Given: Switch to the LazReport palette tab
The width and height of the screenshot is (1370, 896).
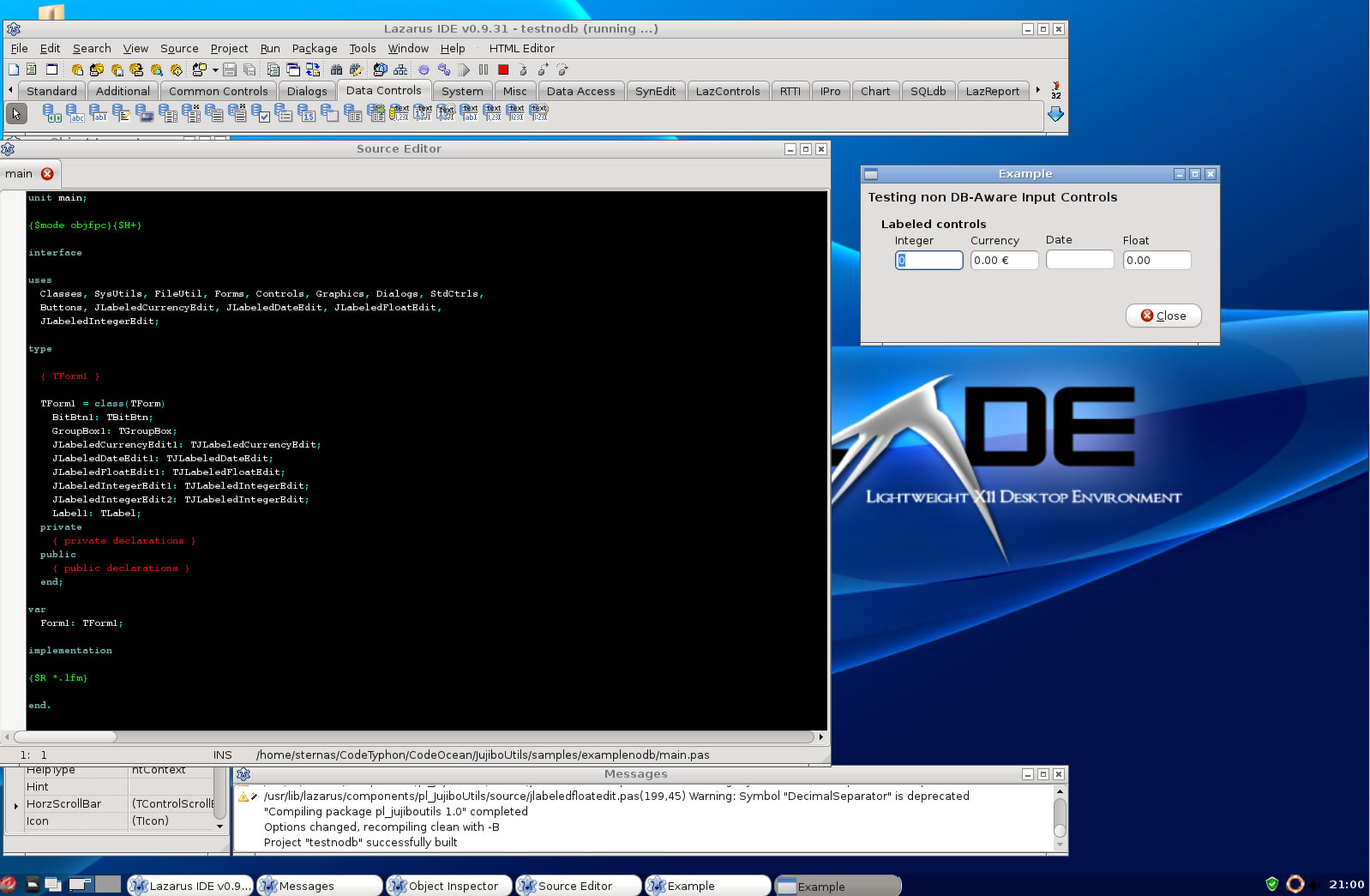Looking at the screenshot, I should 993,91.
